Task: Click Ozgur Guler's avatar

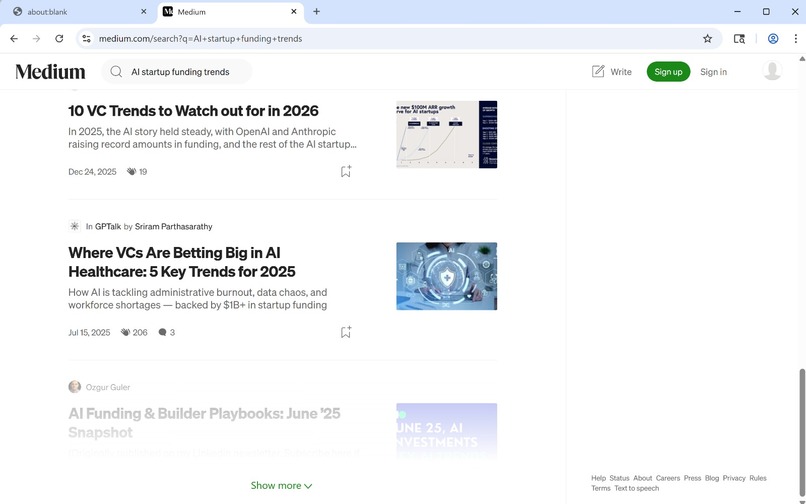Action: 75,387
